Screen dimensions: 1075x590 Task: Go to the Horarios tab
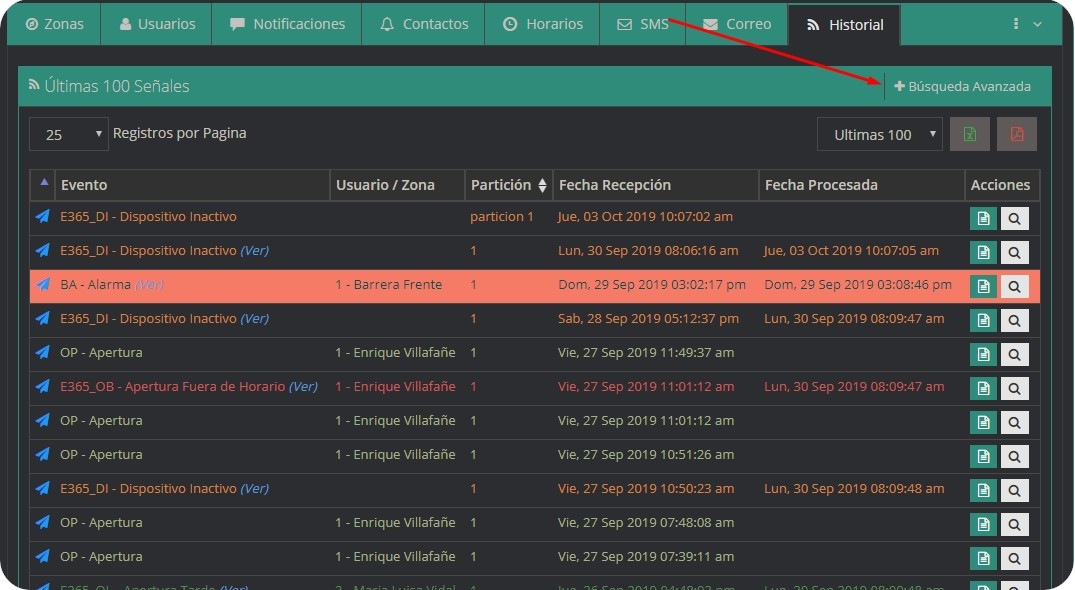(542, 24)
